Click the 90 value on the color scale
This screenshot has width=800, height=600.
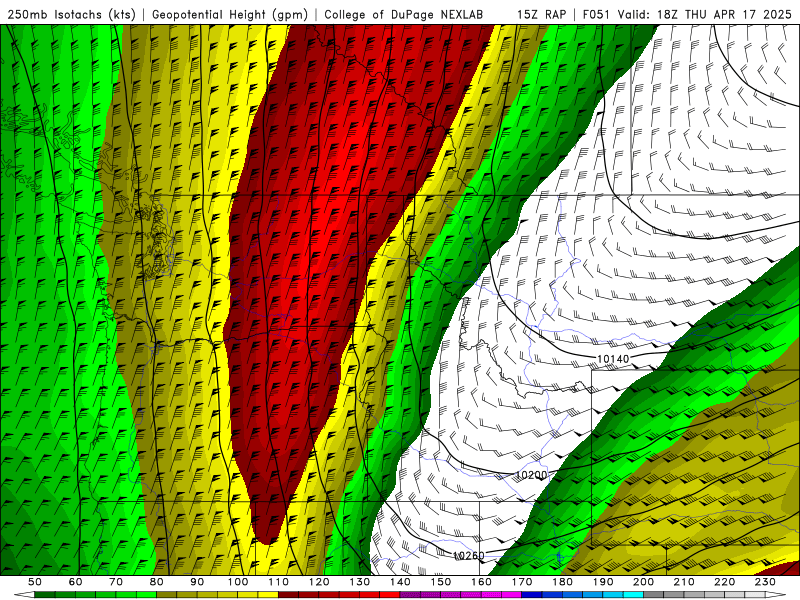(197, 582)
